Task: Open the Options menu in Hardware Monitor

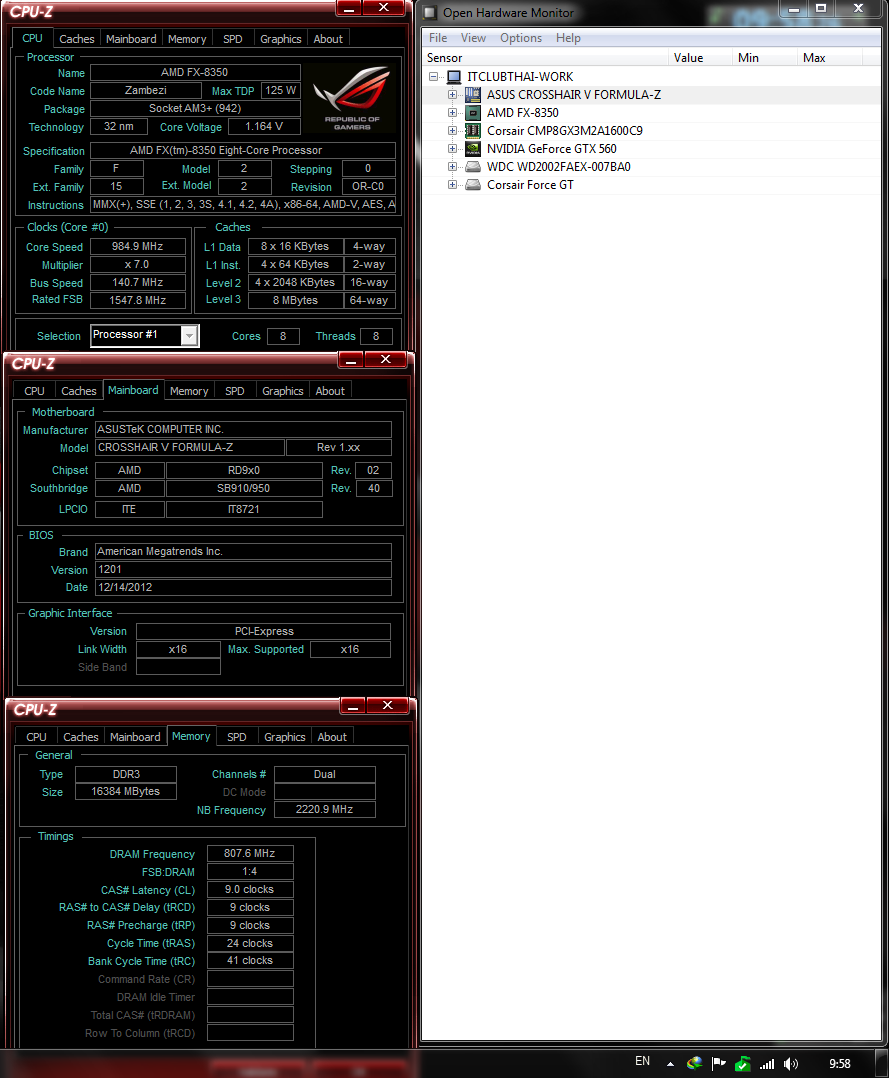Action: click(521, 38)
